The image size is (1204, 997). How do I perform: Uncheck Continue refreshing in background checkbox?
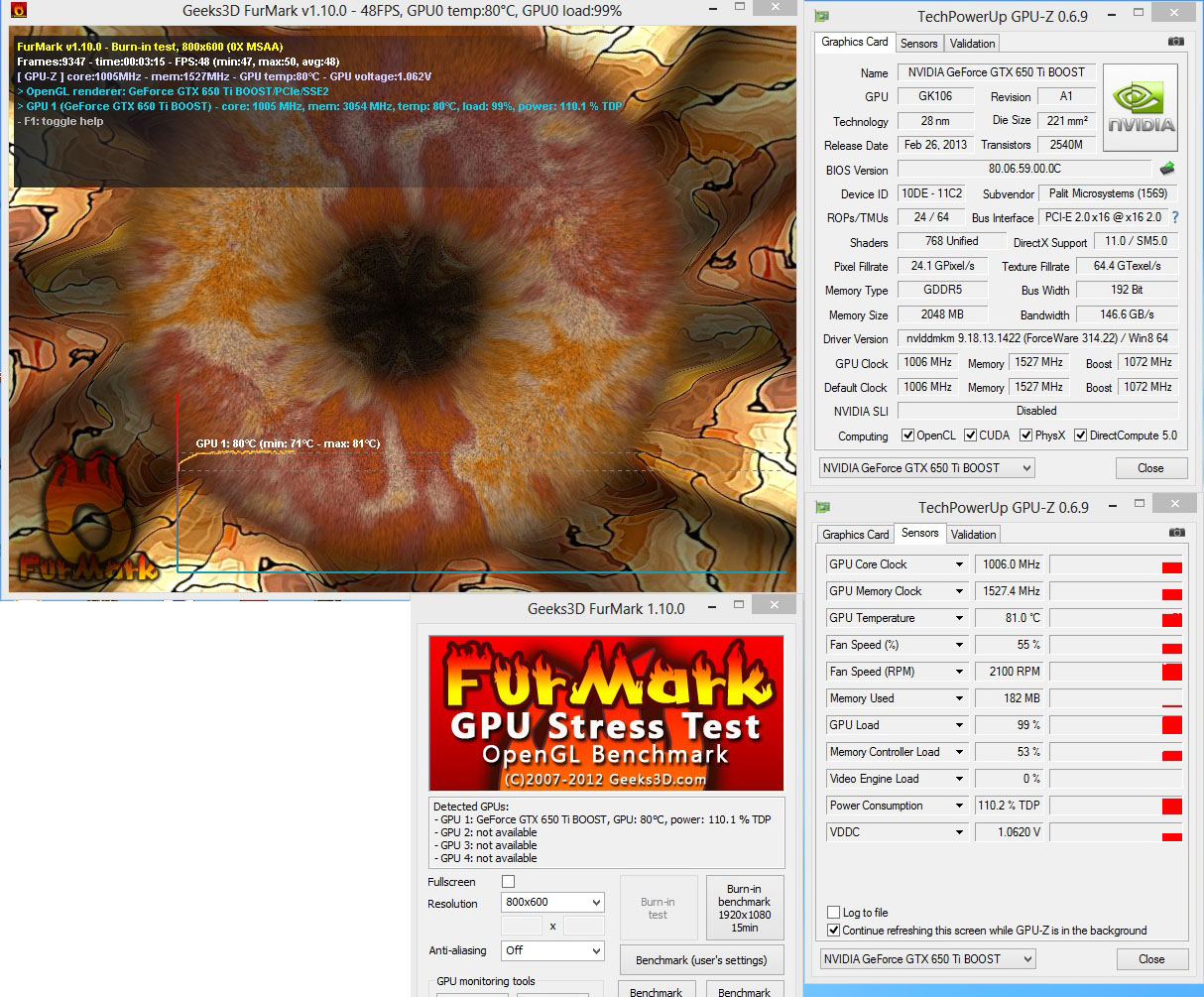click(833, 931)
